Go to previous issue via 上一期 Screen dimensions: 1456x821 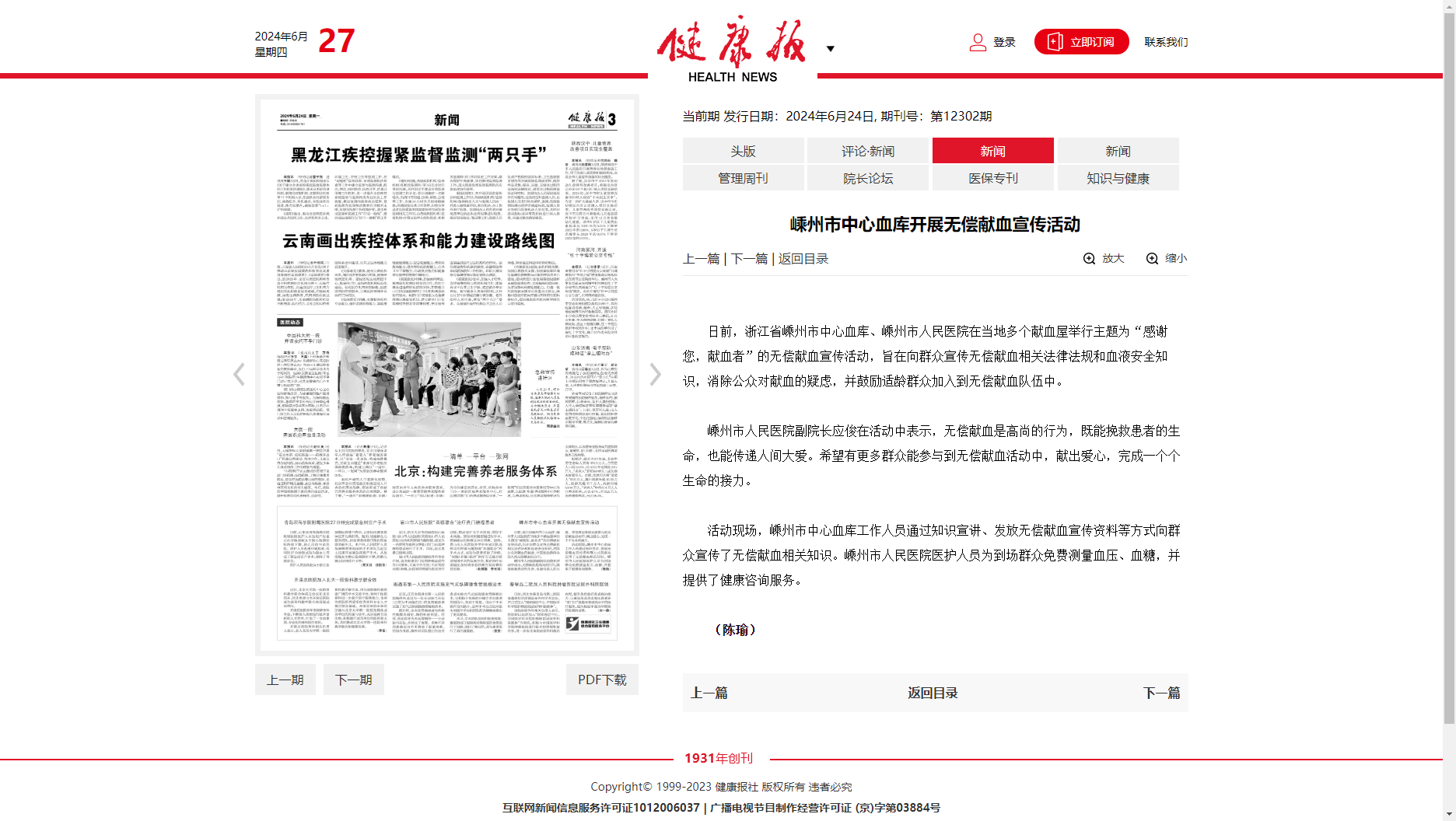point(285,680)
